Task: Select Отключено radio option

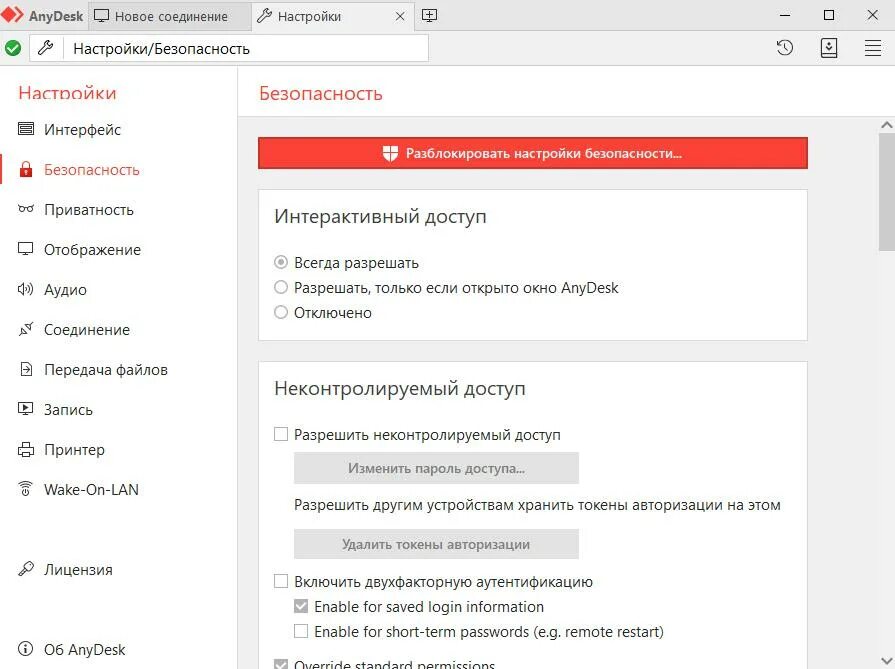Action: click(281, 312)
